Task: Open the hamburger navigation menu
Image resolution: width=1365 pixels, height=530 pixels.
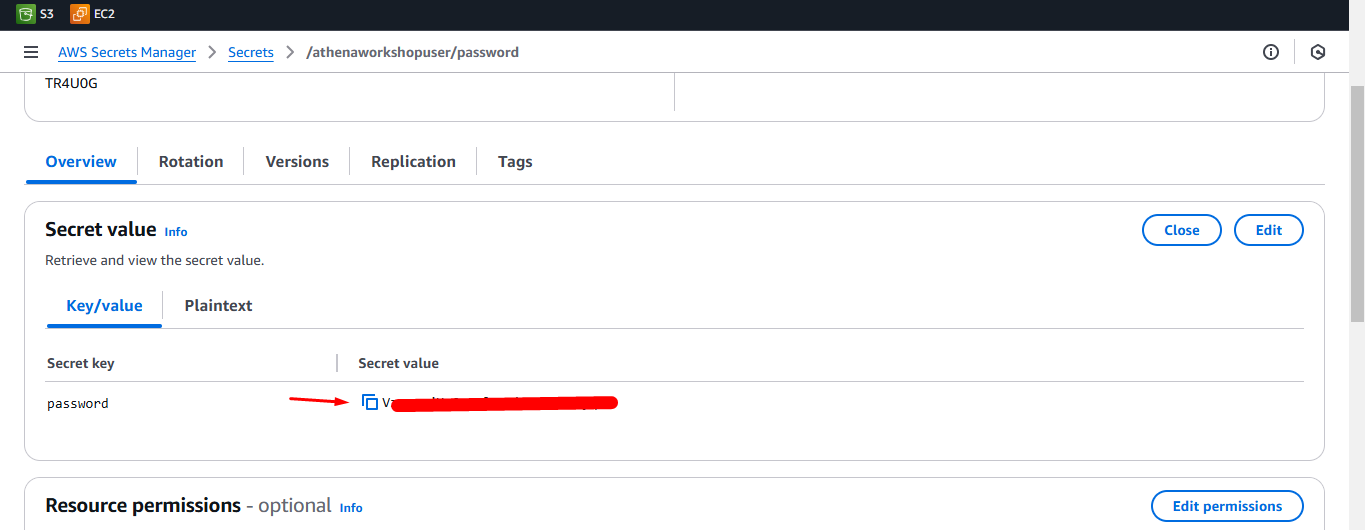Action: [x=31, y=52]
